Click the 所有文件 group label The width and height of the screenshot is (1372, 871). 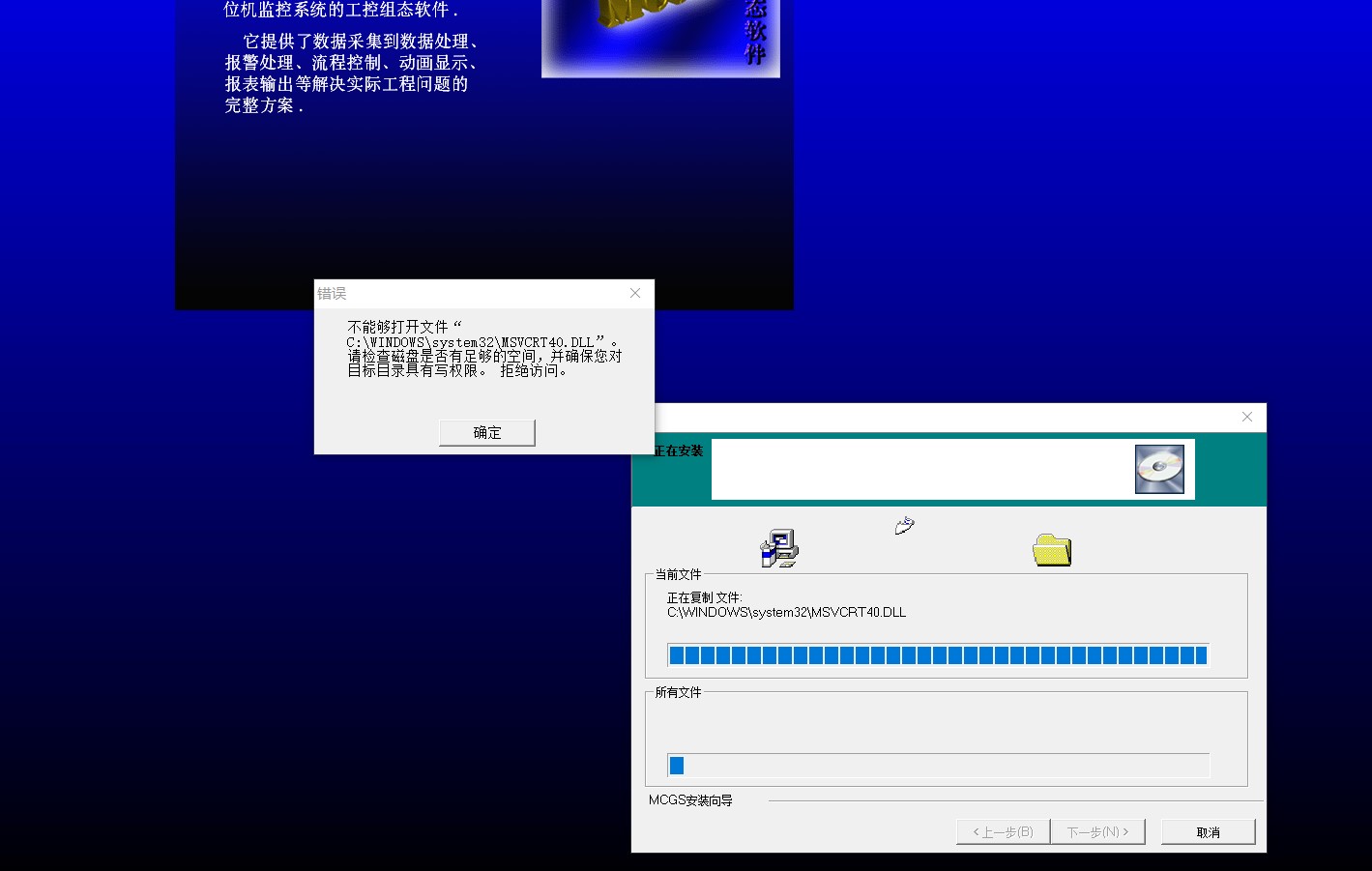click(x=678, y=692)
